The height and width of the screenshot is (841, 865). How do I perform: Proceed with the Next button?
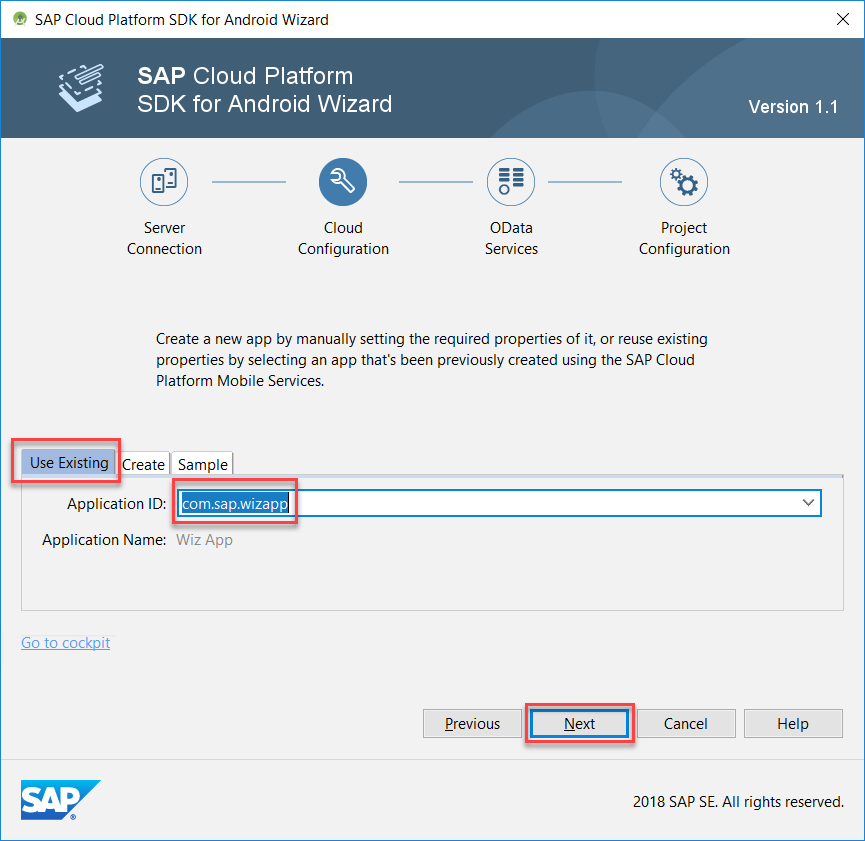(579, 724)
